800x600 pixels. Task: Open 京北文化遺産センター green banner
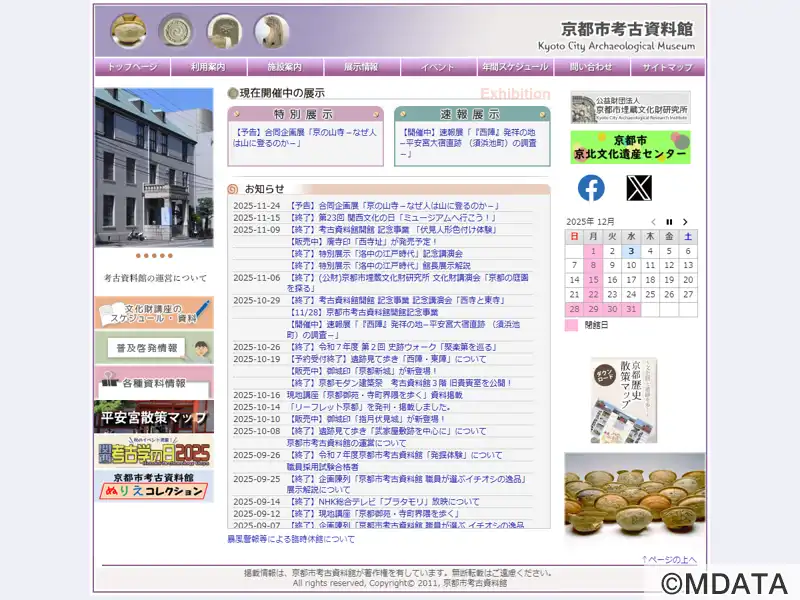[x=631, y=147]
